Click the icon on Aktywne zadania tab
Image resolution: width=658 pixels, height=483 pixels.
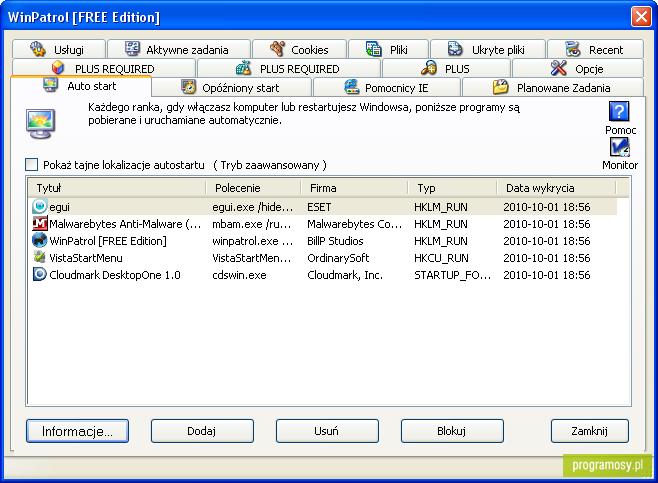(133, 49)
